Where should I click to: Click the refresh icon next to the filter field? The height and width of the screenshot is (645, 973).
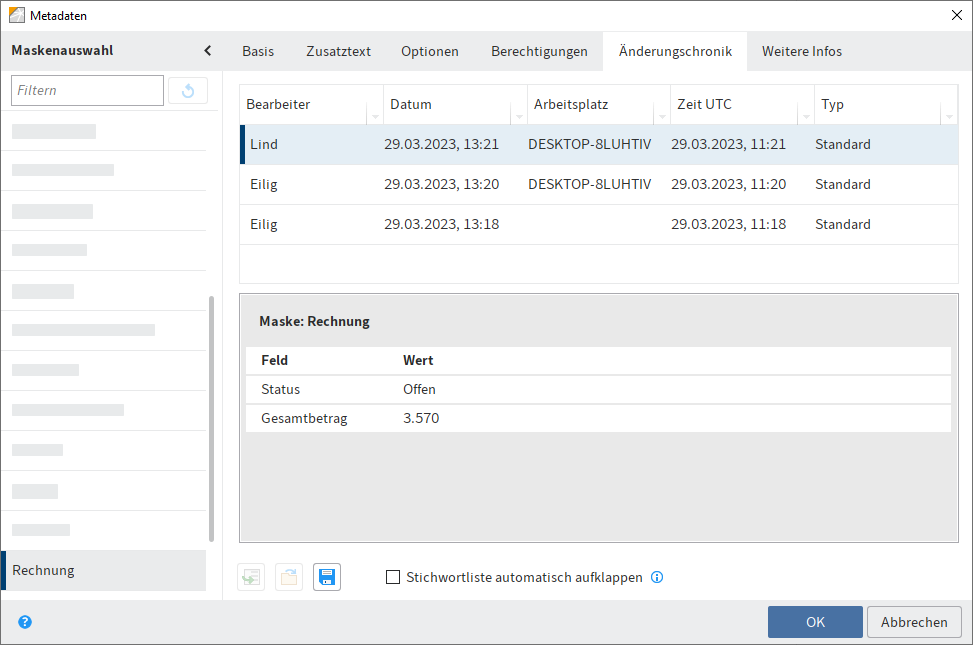(188, 90)
